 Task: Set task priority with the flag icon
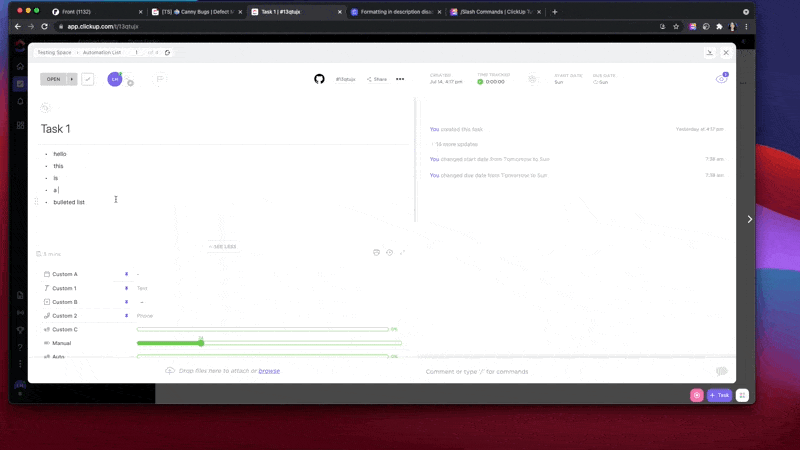click(160, 79)
